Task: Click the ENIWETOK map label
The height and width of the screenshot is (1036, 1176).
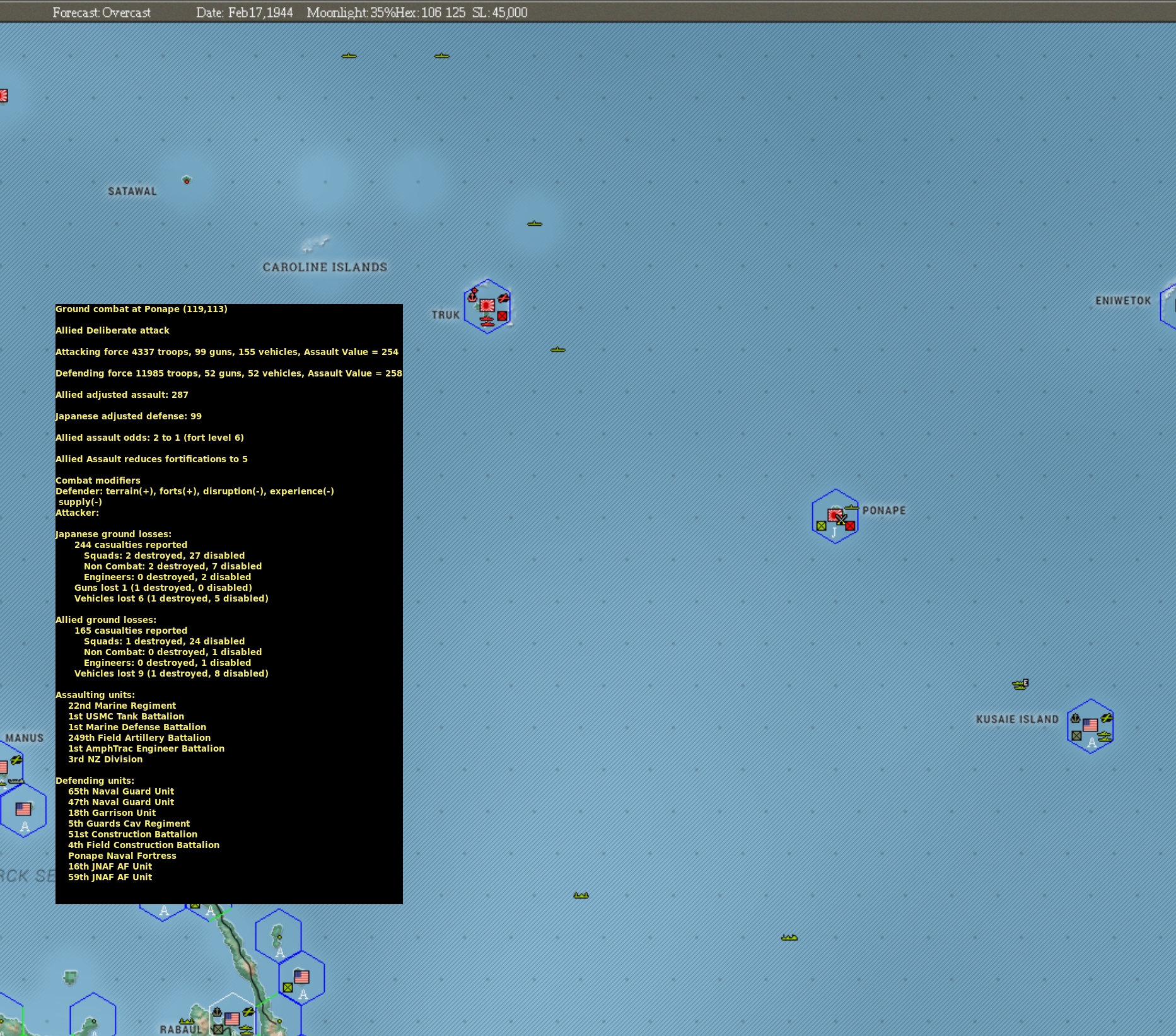Action: 1124,301
